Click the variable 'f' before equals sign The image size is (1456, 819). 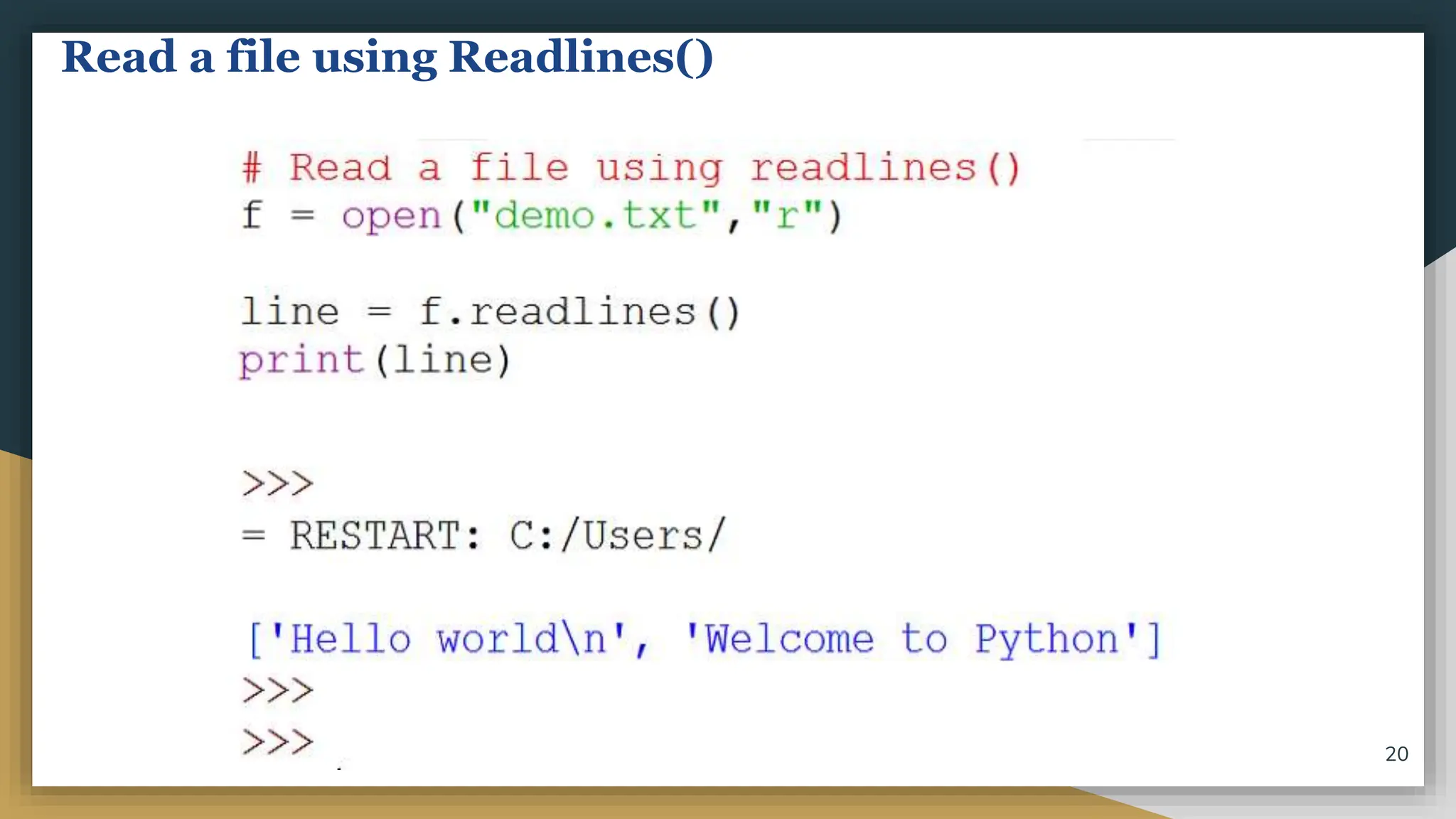252,216
